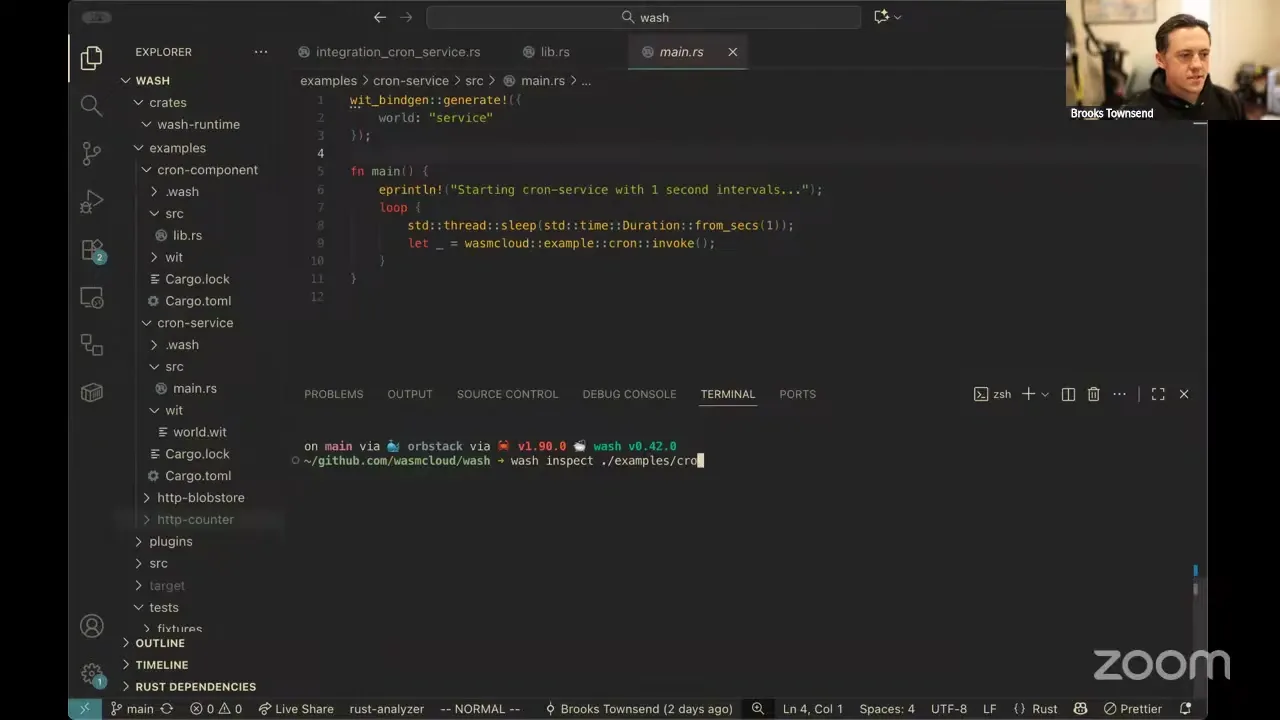This screenshot has height=720, width=1280.
Task: Expand the TIMELINE section
Action: pos(162,665)
